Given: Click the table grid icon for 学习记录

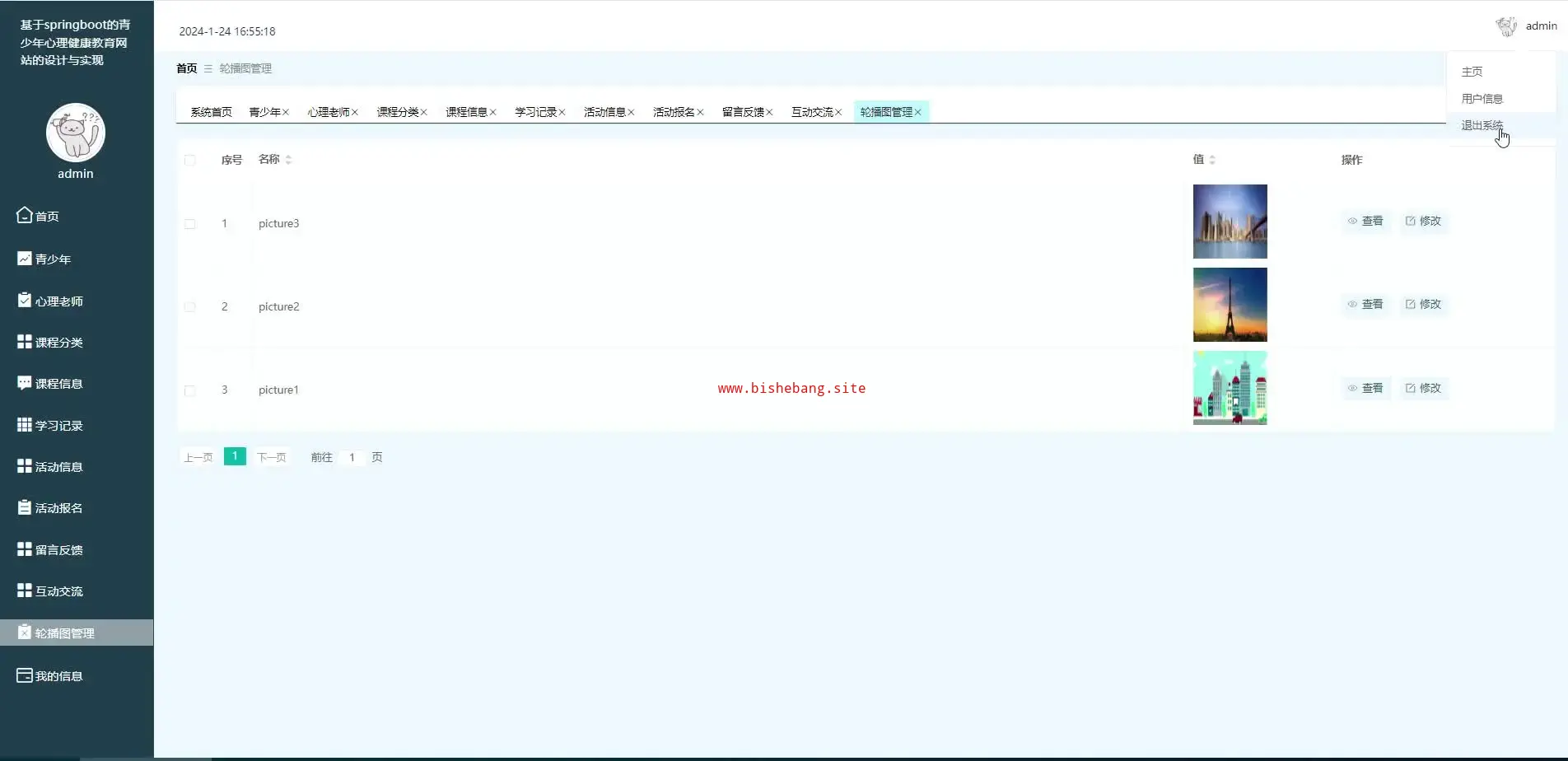Looking at the screenshot, I should [x=25, y=425].
